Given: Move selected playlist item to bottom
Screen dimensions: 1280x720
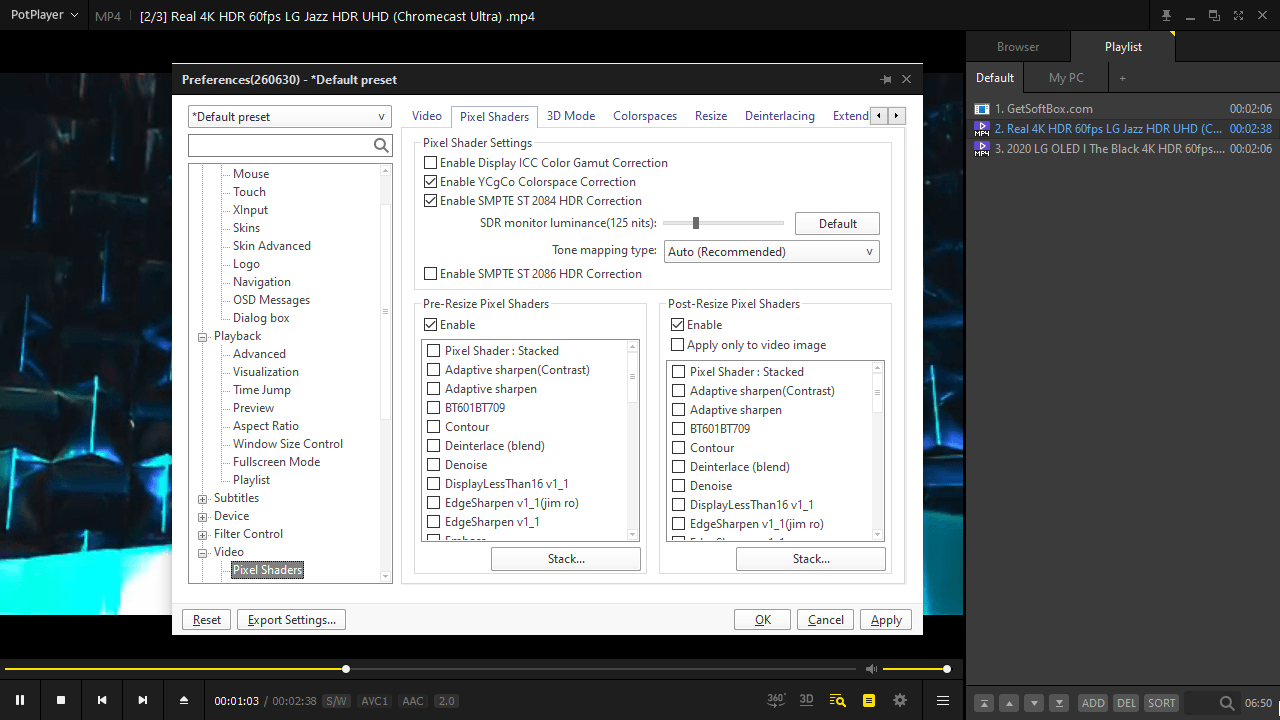Looking at the screenshot, I should (x=1060, y=703).
